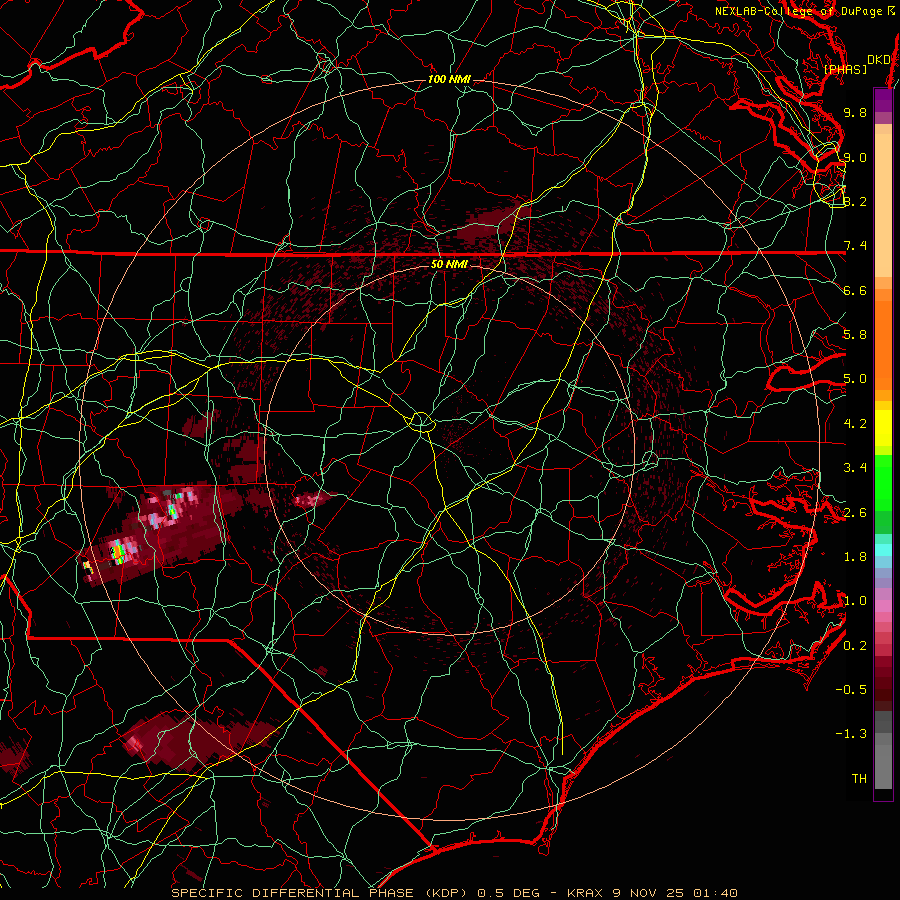The image size is (900, 900).
Task: Click the yellow band of the color bar
Action: [x=883, y=428]
